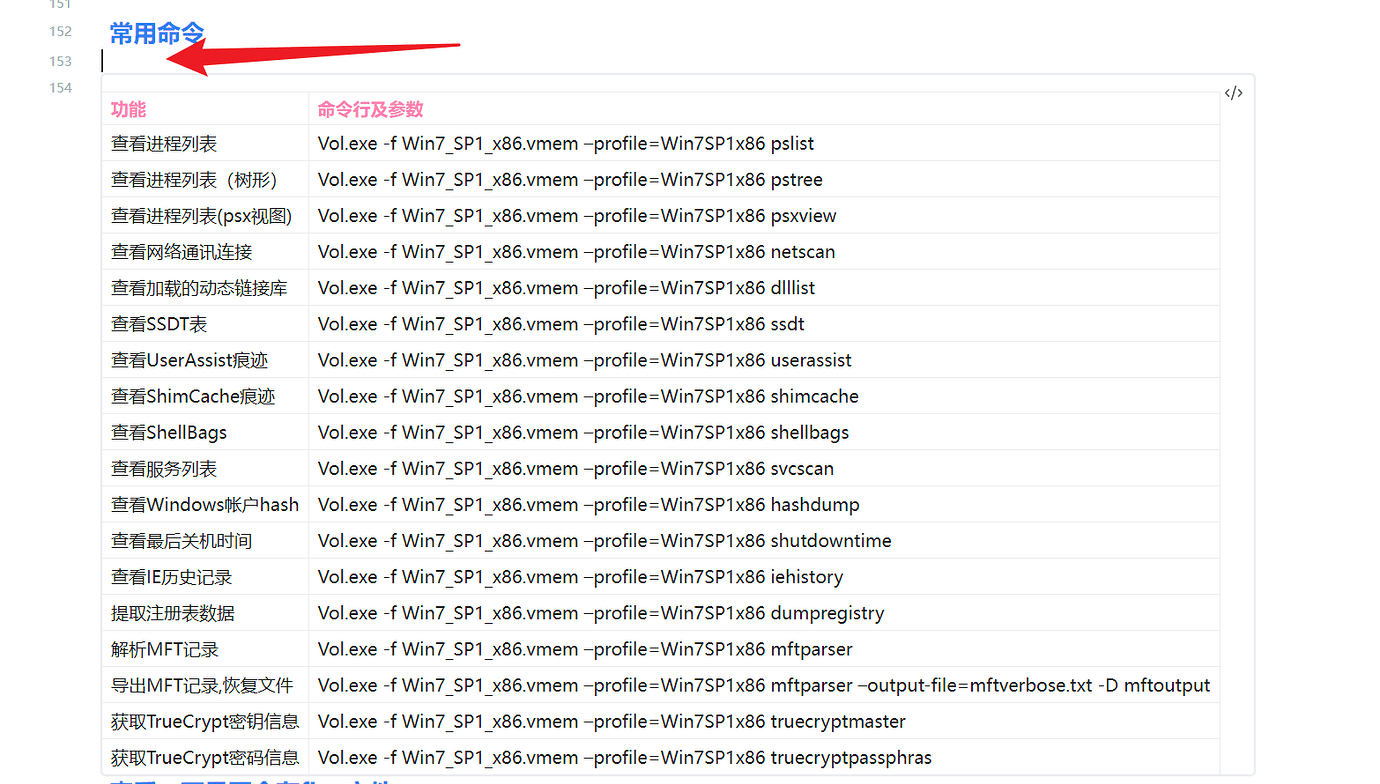
Task: Click line number 152 in the gutter
Action: tap(60, 31)
